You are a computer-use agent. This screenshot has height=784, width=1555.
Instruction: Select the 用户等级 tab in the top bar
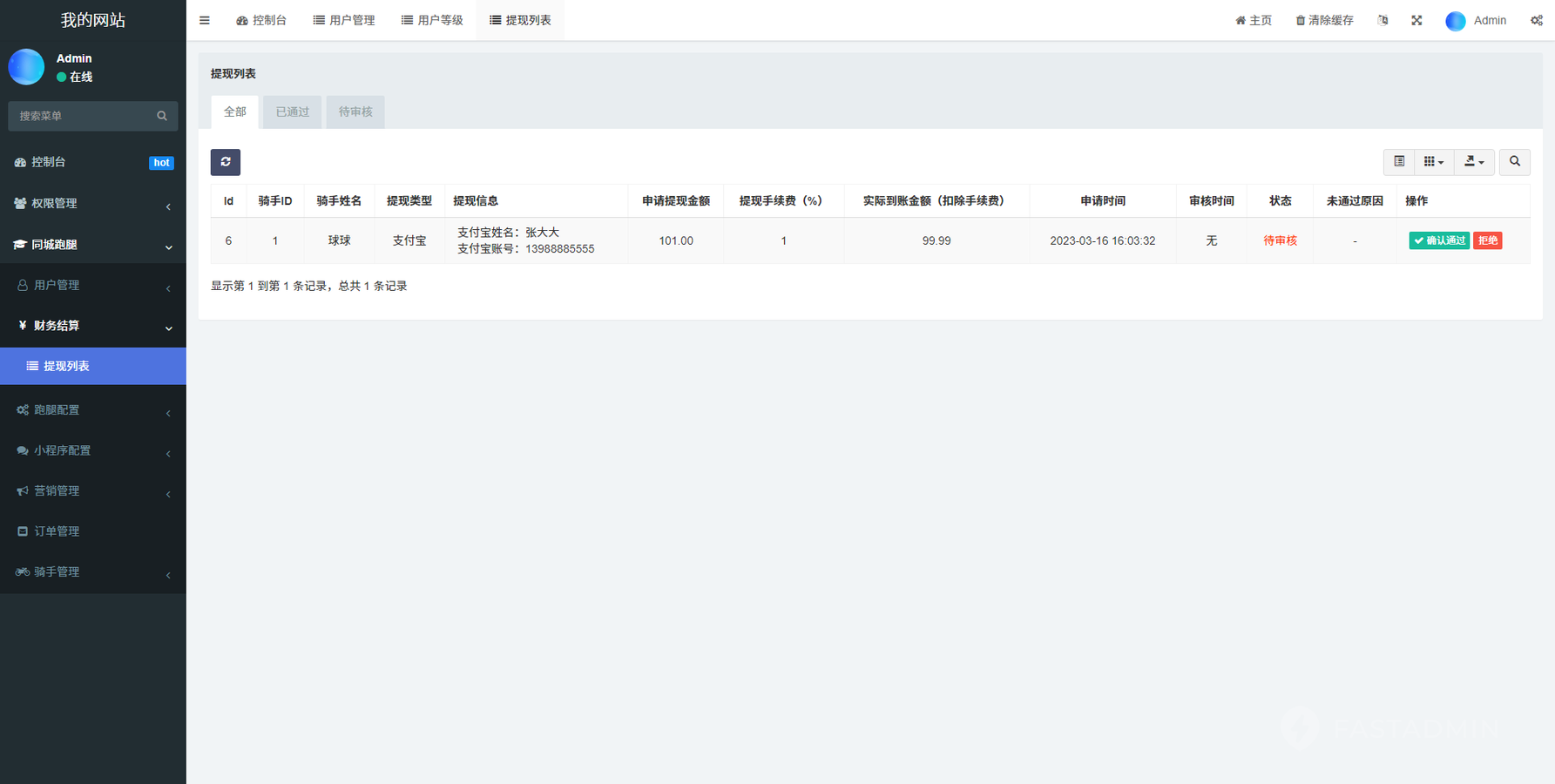[432, 20]
